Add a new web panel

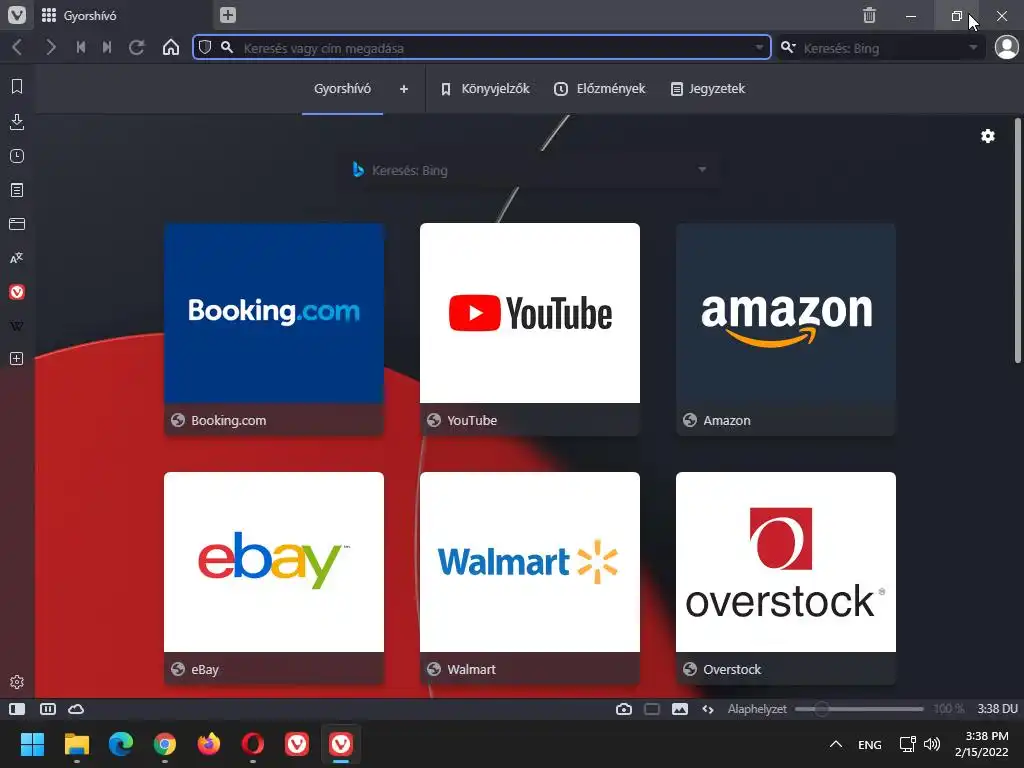coord(17,359)
